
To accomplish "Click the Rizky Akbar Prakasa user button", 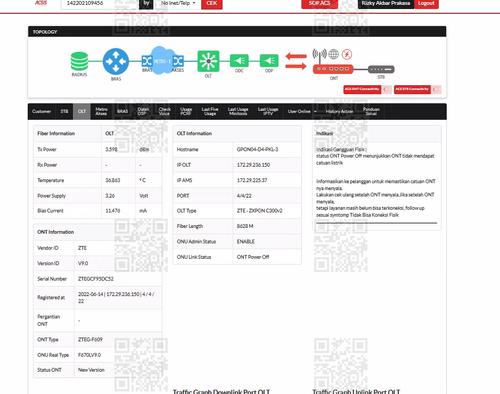I will tap(386, 4).
